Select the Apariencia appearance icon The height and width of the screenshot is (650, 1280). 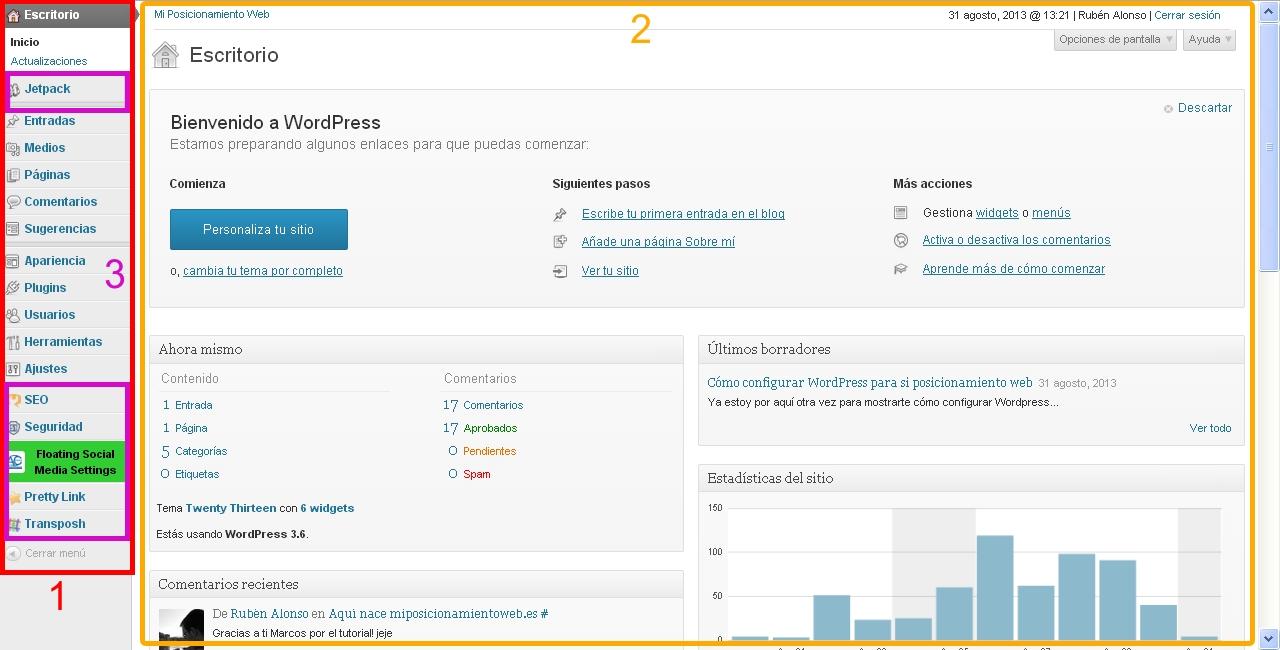point(14,260)
